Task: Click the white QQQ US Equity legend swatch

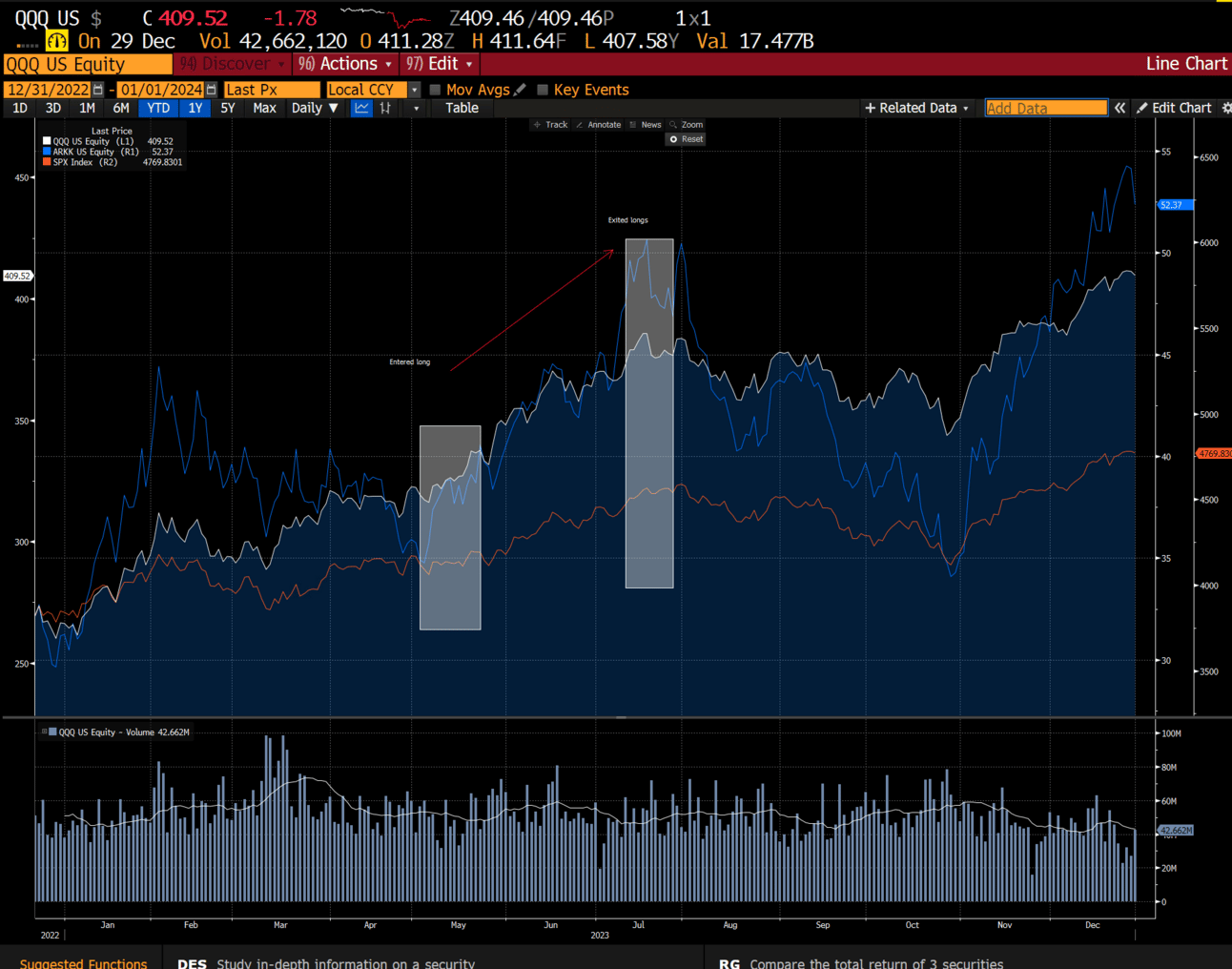Action: coord(47,141)
